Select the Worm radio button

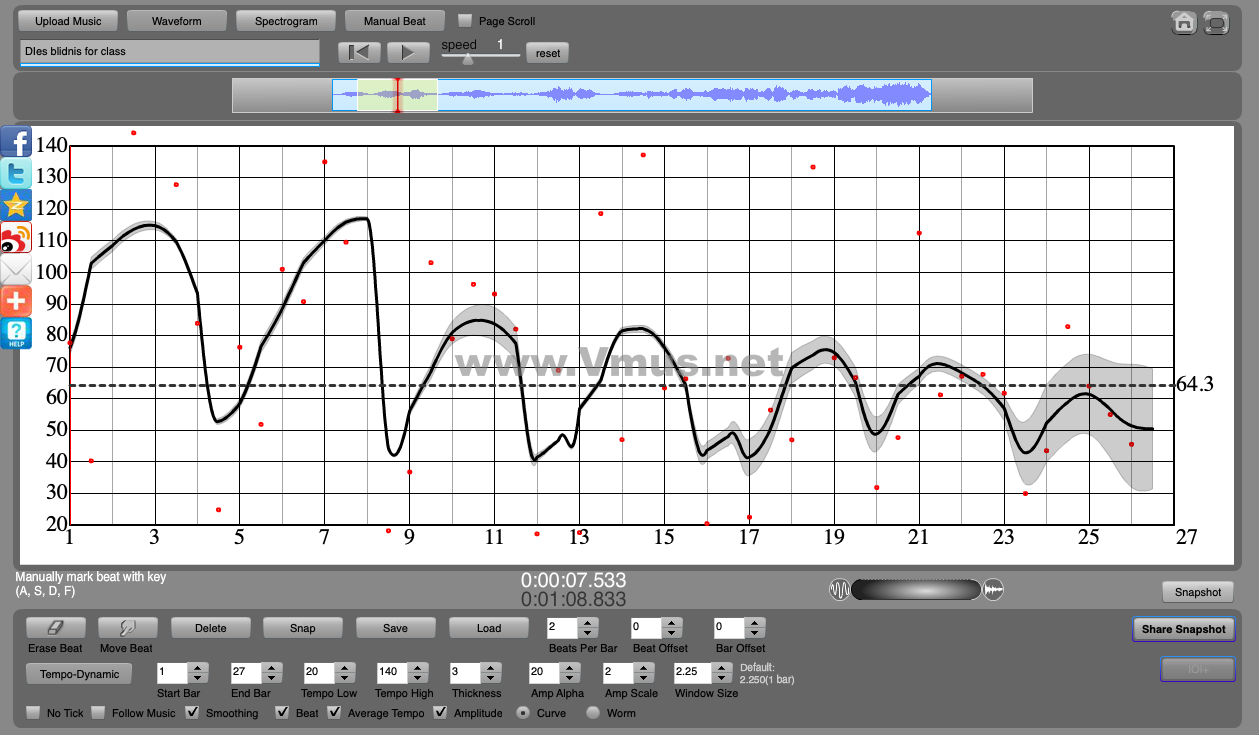(x=593, y=713)
